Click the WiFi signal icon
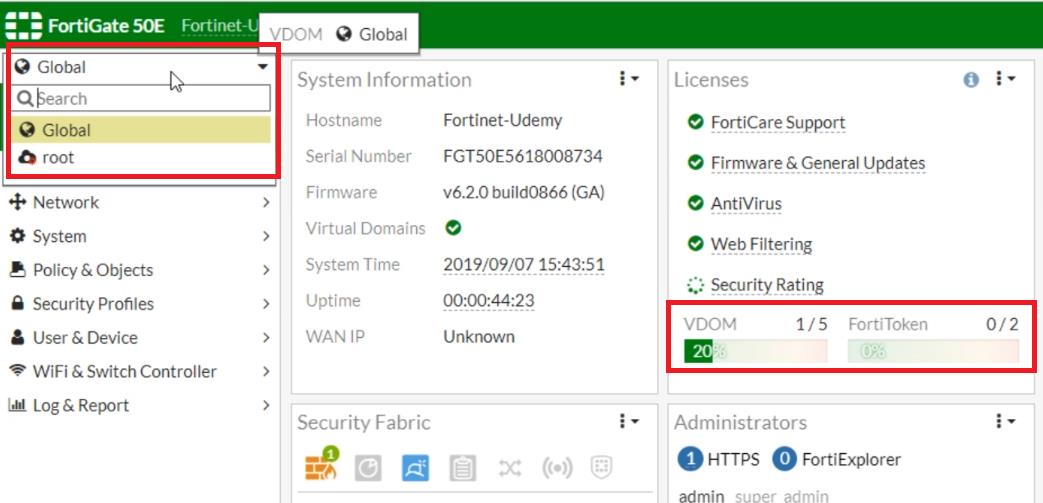 tap(18, 371)
